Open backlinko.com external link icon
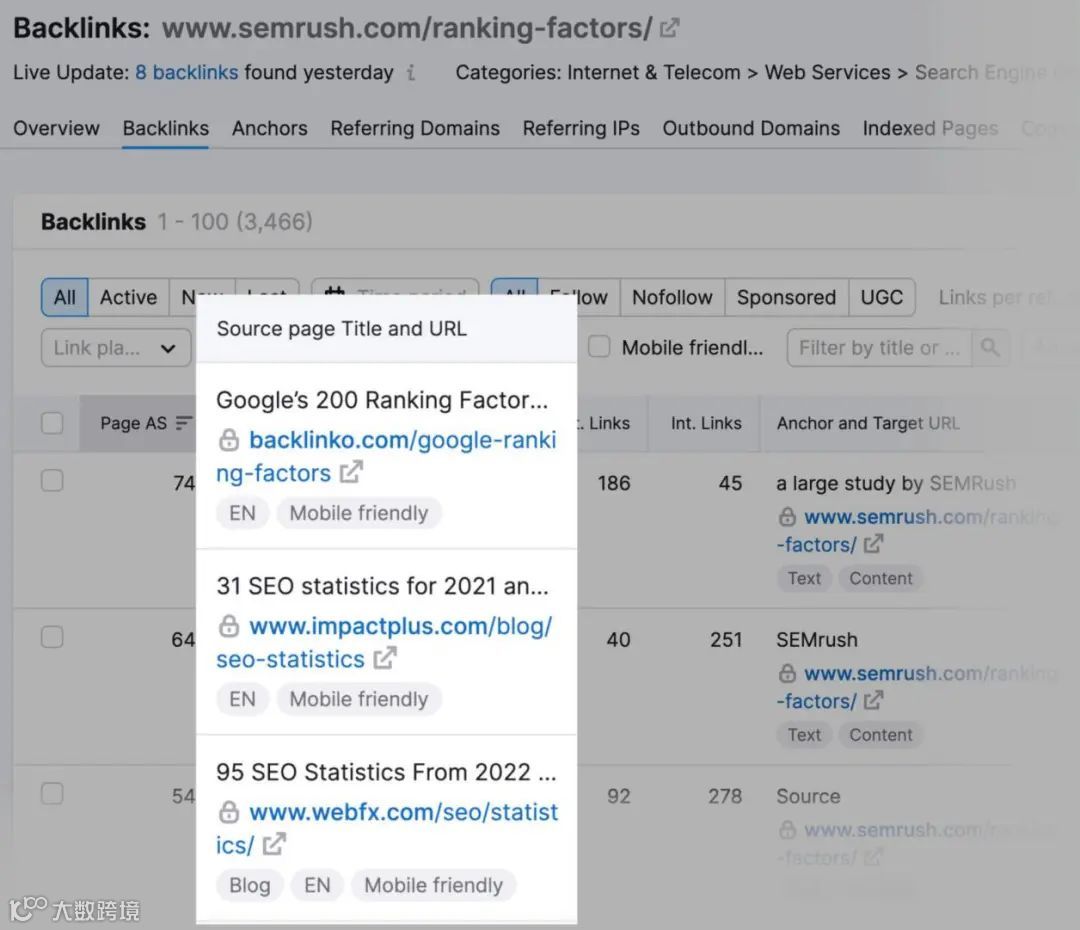1080x930 pixels. (x=351, y=472)
